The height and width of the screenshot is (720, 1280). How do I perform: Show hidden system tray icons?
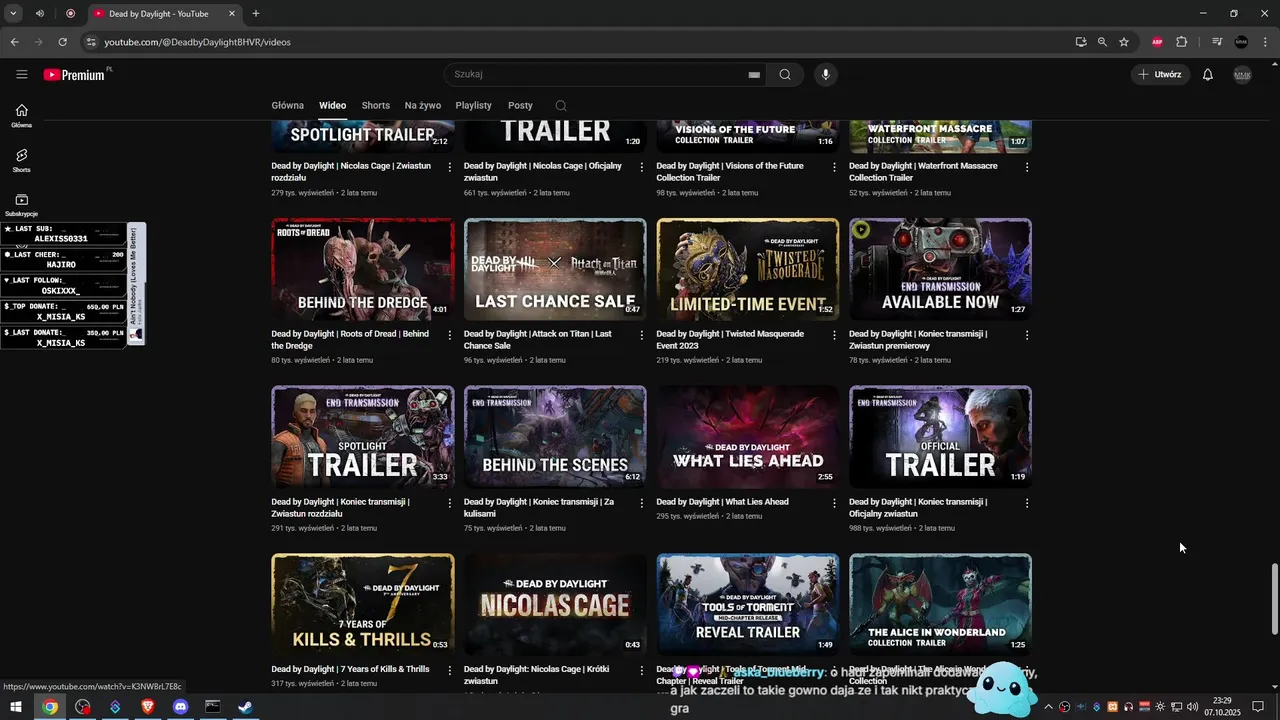coord(1048,707)
